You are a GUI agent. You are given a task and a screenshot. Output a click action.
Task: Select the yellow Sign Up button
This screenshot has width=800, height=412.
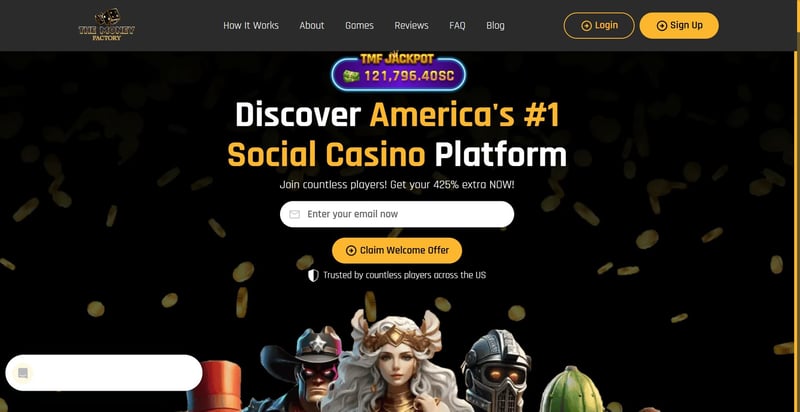(679, 25)
